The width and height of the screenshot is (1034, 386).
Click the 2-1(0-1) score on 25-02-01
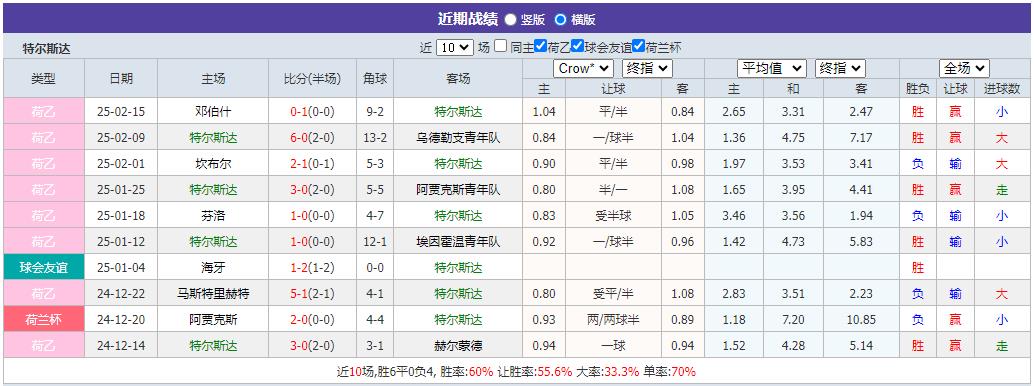click(x=313, y=164)
